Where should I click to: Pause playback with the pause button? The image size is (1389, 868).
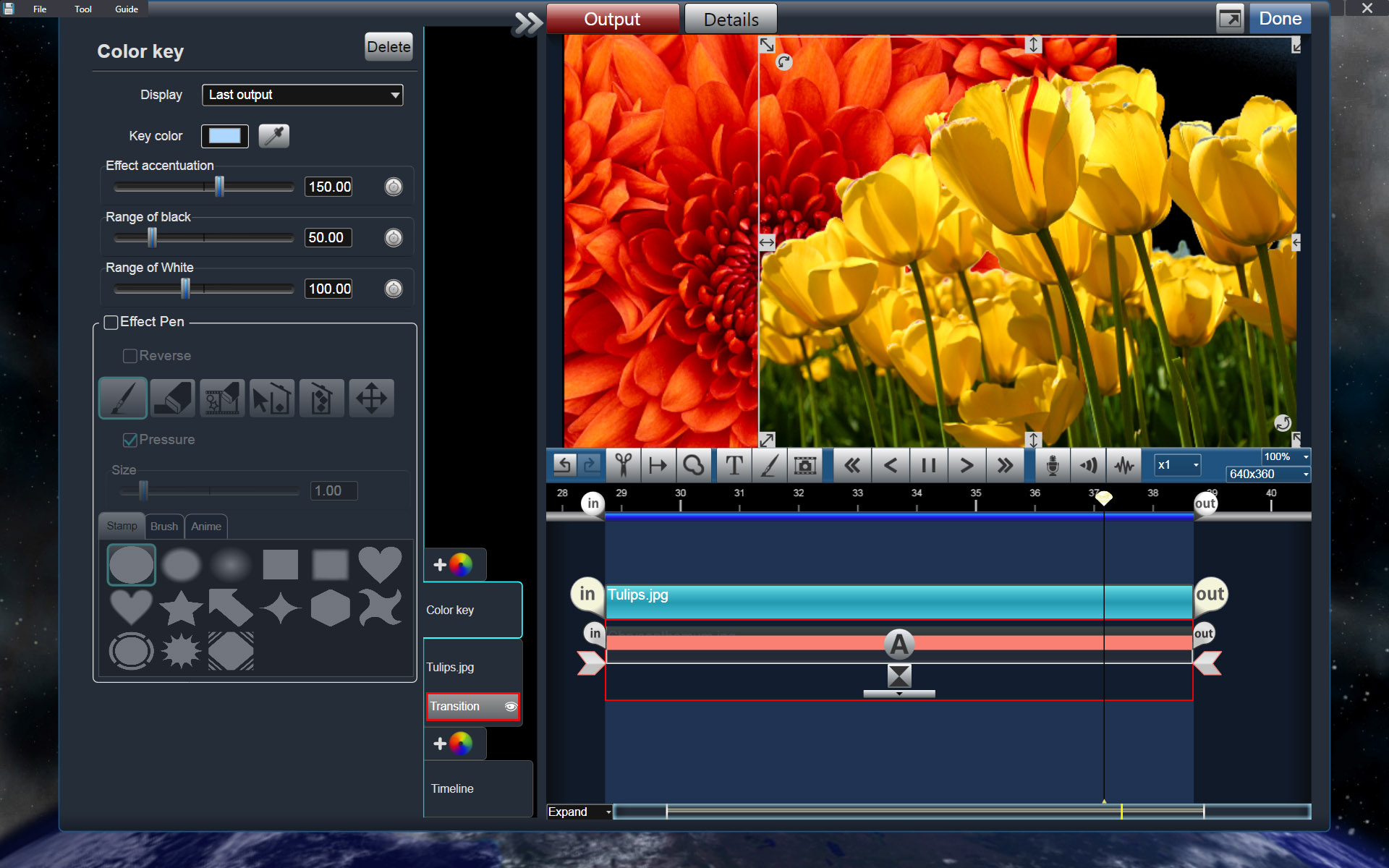(x=928, y=465)
